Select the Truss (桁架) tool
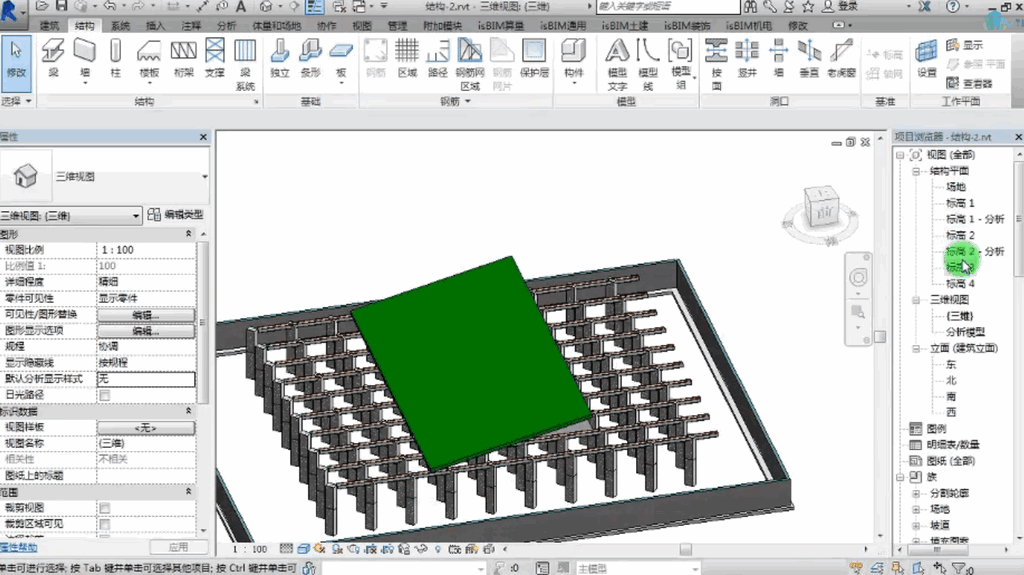The width and height of the screenshot is (1024, 575). tap(184, 58)
